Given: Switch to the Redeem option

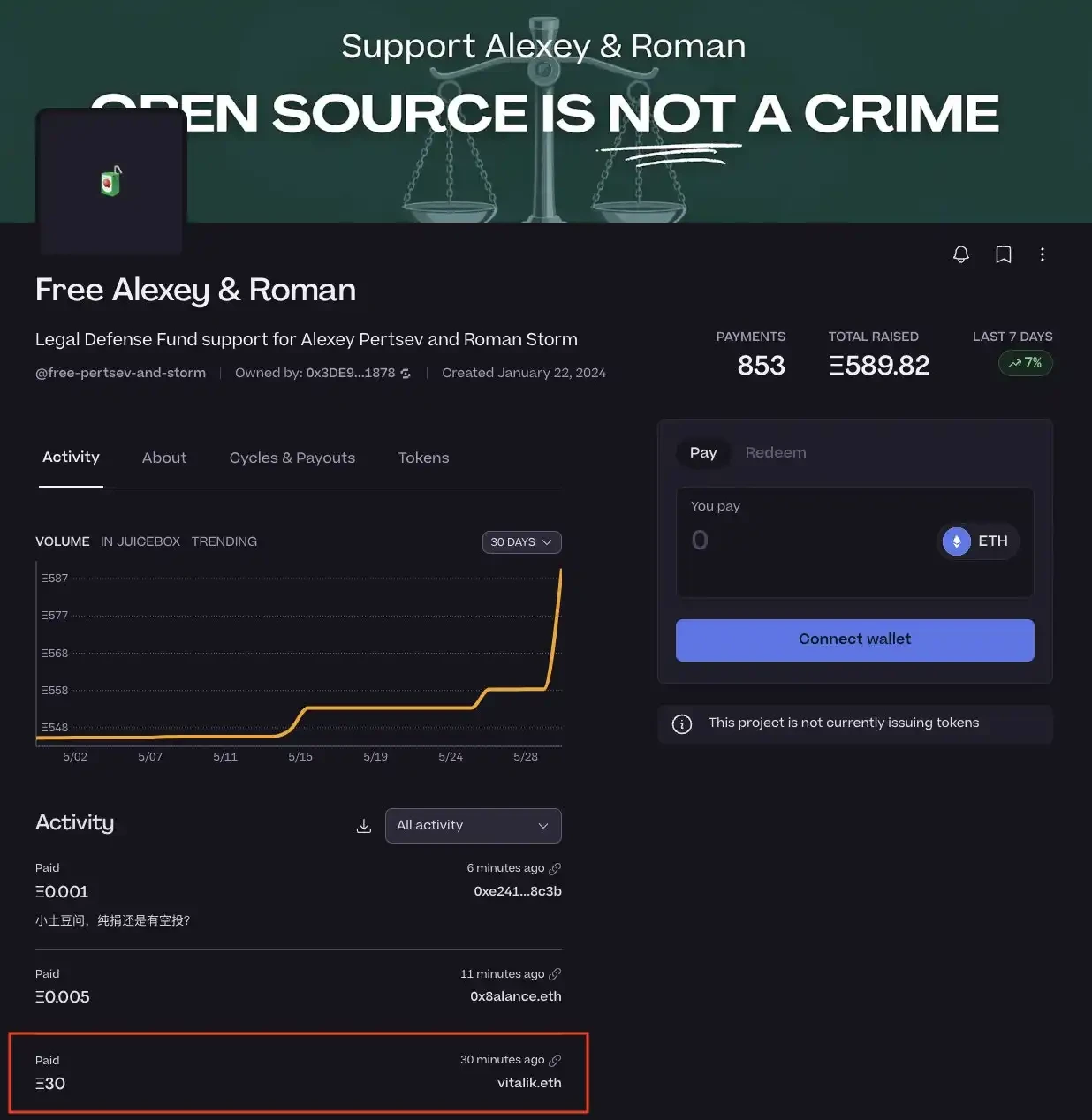Looking at the screenshot, I should coord(775,452).
